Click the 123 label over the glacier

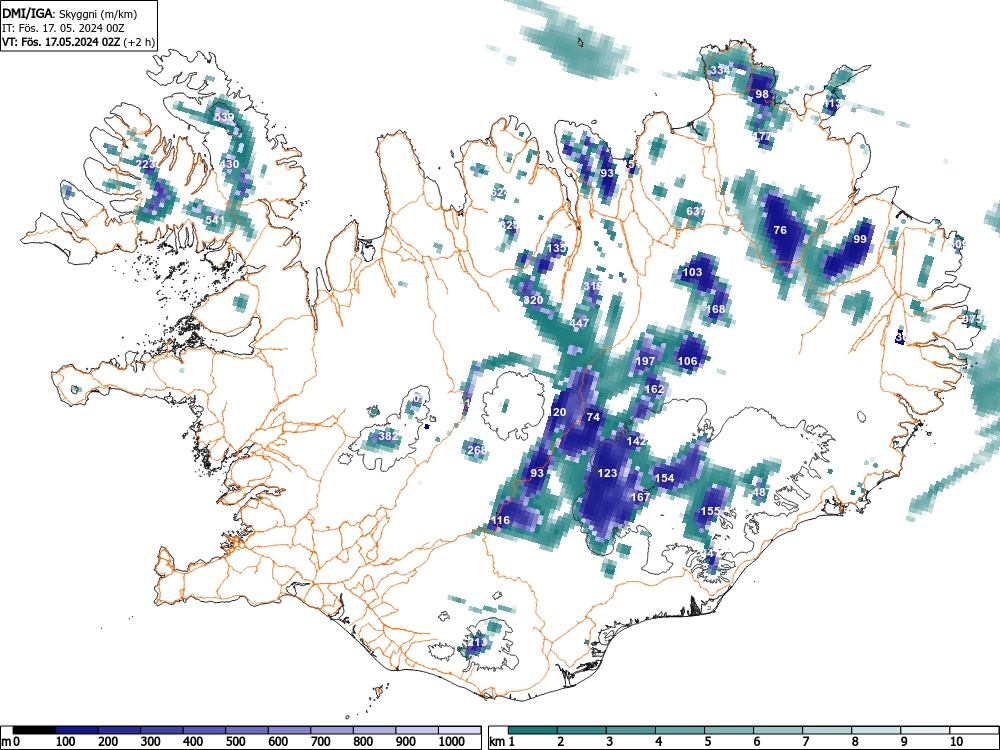coord(607,473)
